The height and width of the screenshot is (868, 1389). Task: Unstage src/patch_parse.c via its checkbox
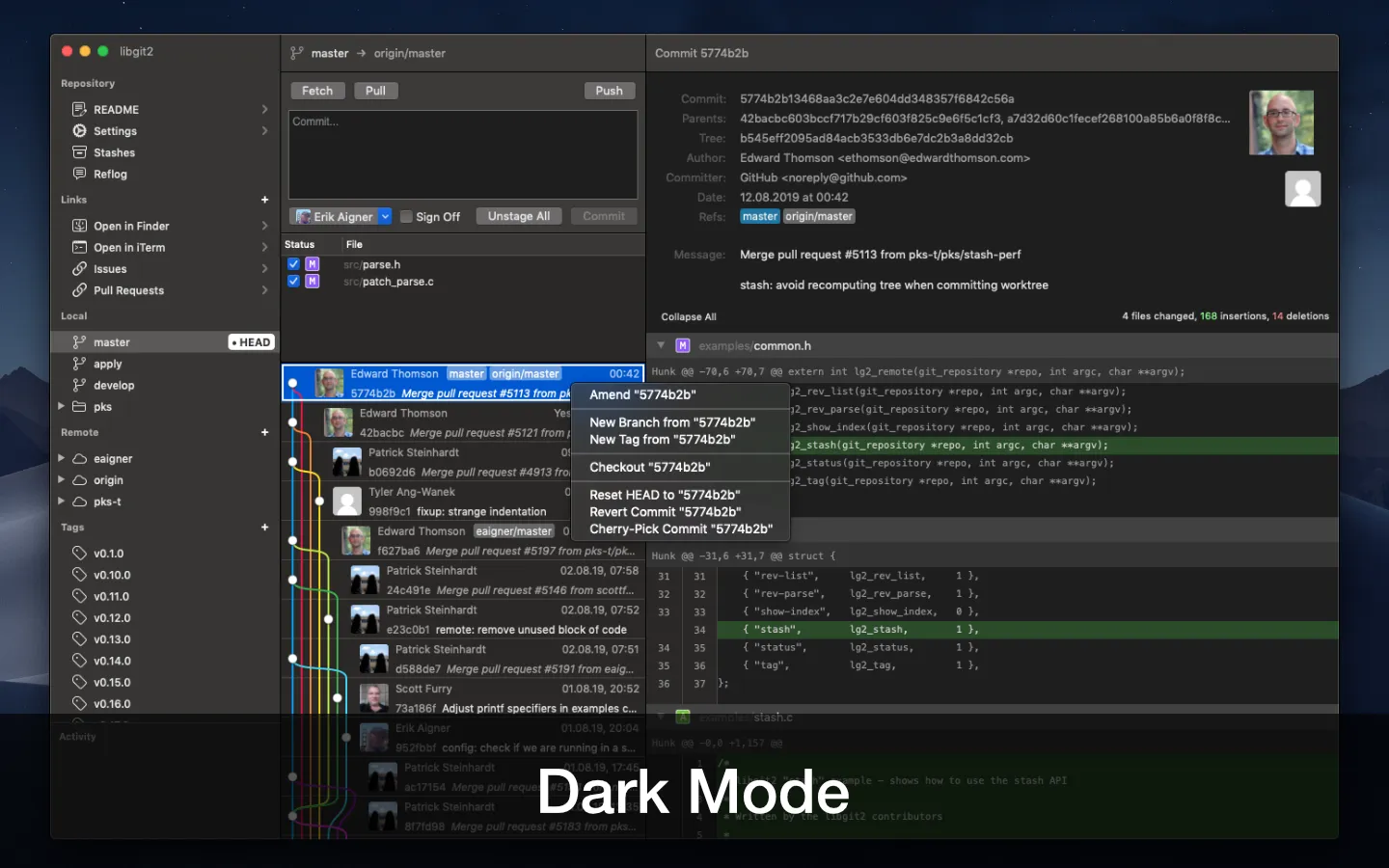(x=293, y=282)
